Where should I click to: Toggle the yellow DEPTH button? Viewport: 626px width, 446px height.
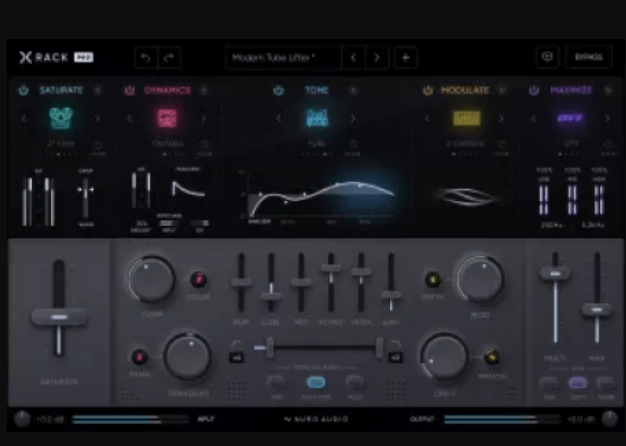pyautogui.click(x=433, y=279)
